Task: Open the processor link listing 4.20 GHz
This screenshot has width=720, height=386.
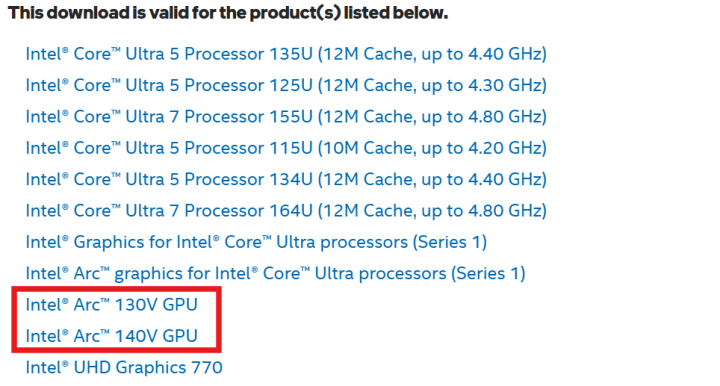Action: pos(286,148)
